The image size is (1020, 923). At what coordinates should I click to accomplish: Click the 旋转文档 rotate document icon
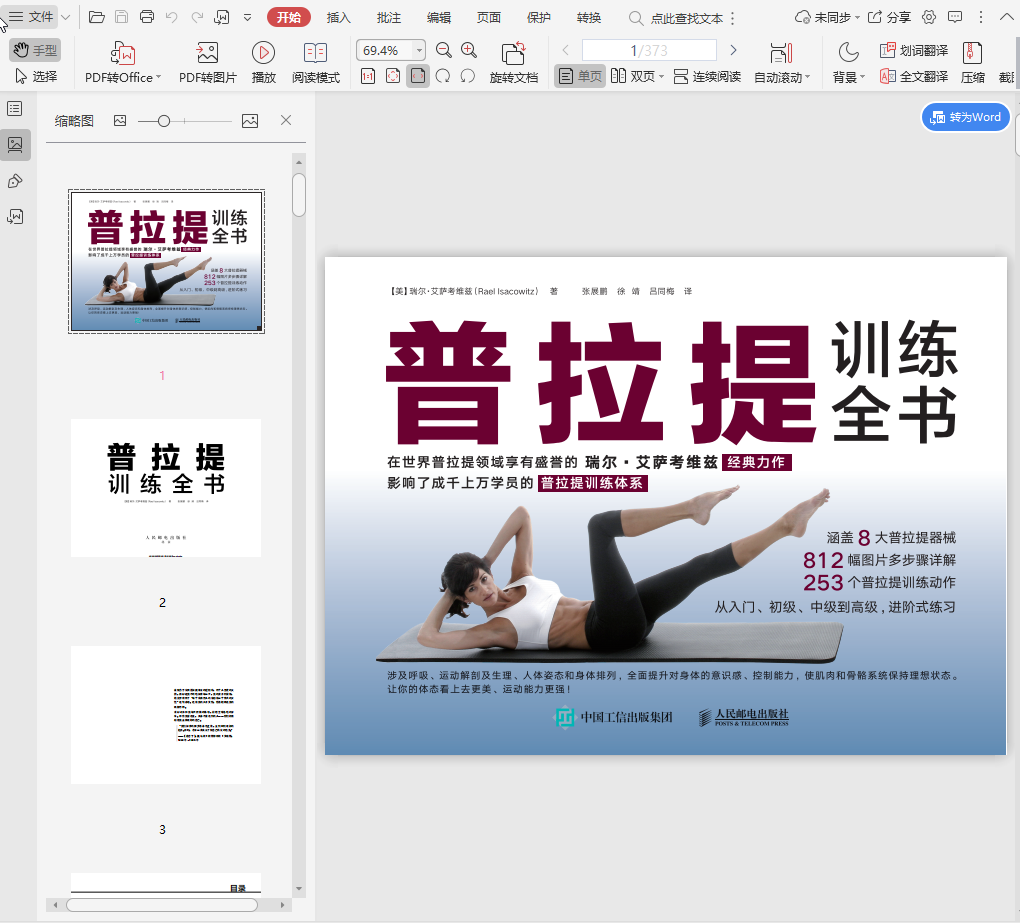coord(513,53)
